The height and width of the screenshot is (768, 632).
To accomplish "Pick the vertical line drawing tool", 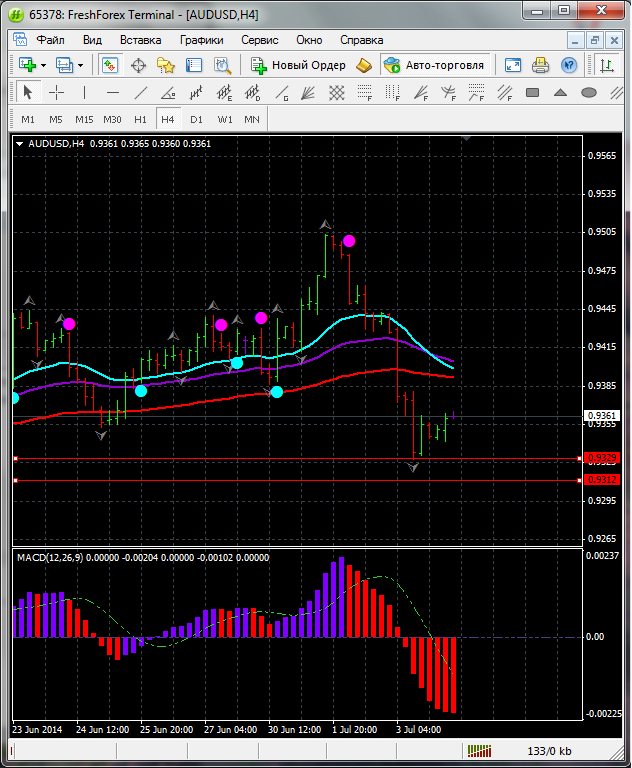I will (85, 93).
